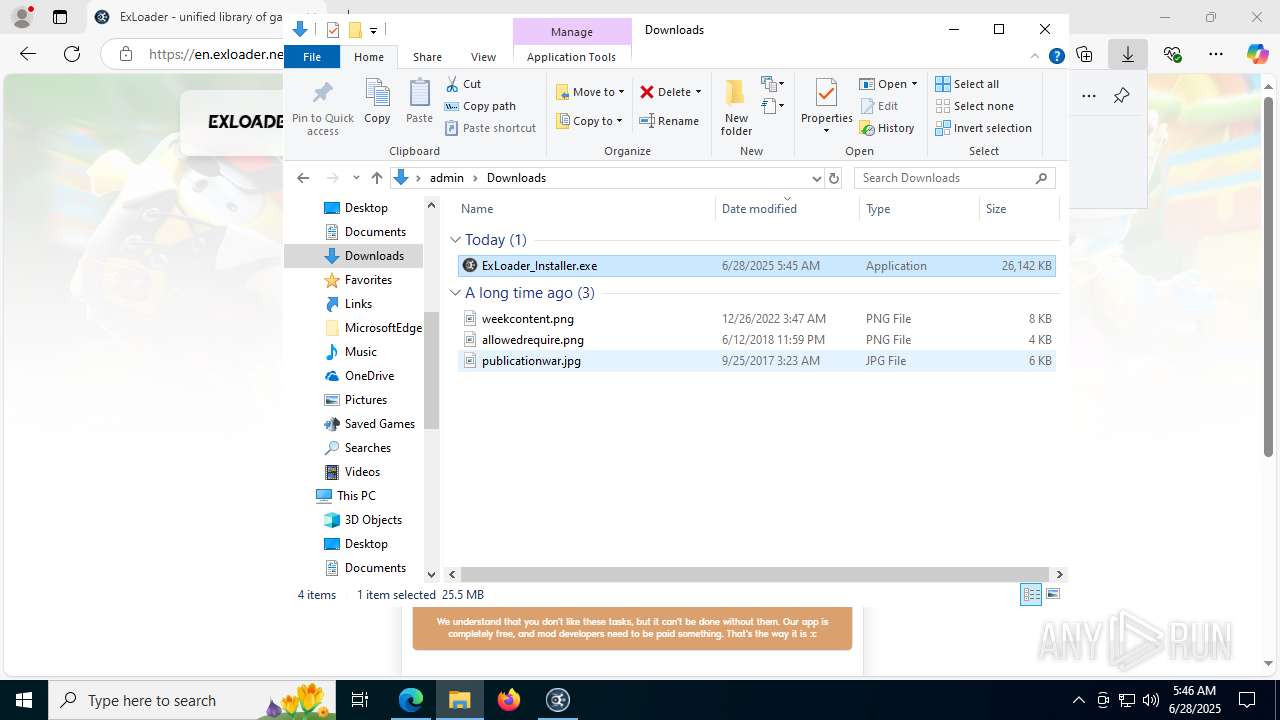This screenshot has width=1280, height=720.
Task: Collapse the Today (1) group
Action: (455, 240)
